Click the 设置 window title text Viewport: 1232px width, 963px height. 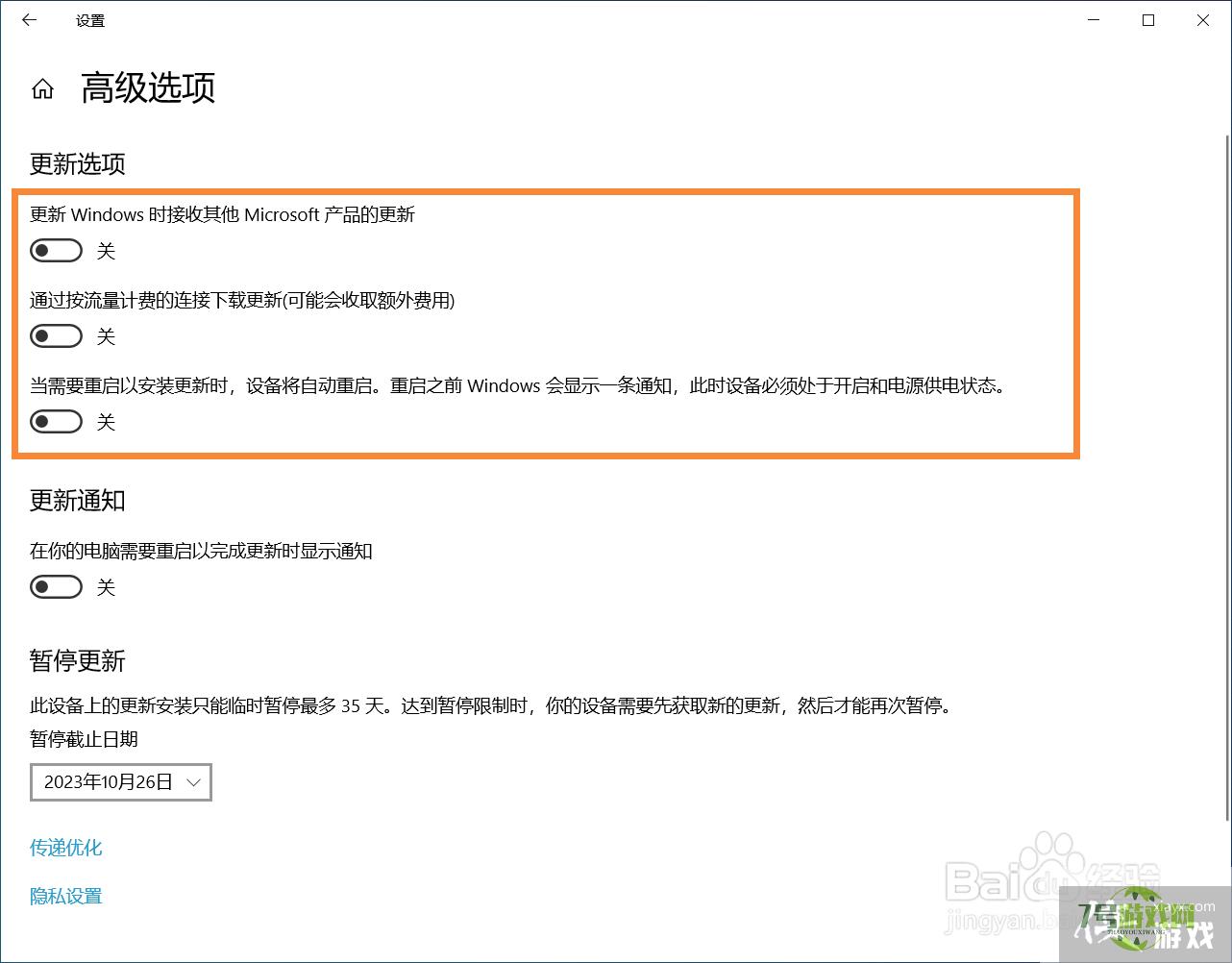(x=90, y=20)
